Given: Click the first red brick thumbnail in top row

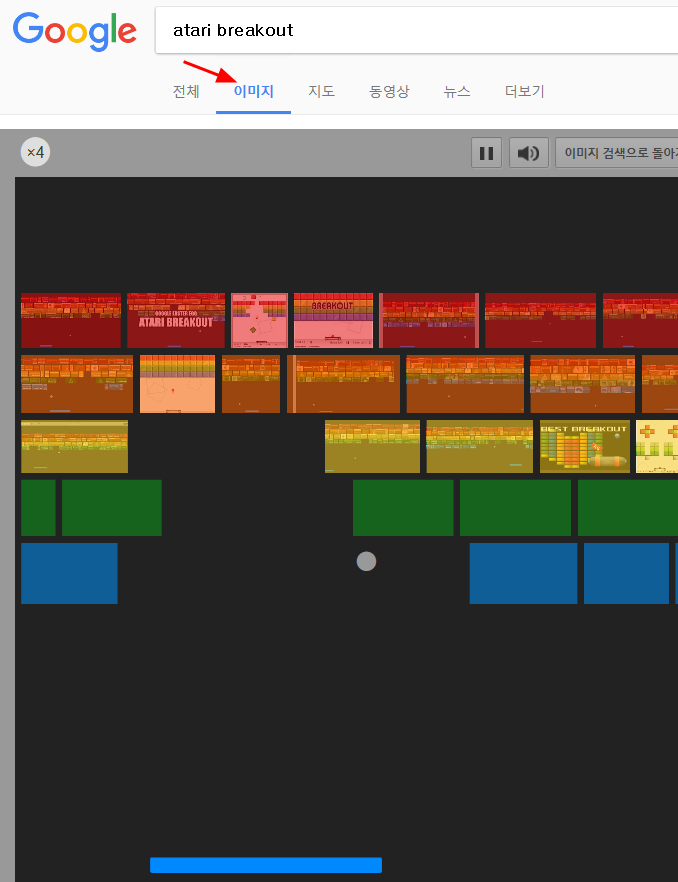Looking at the screenshot, I should tap(71, 320).
